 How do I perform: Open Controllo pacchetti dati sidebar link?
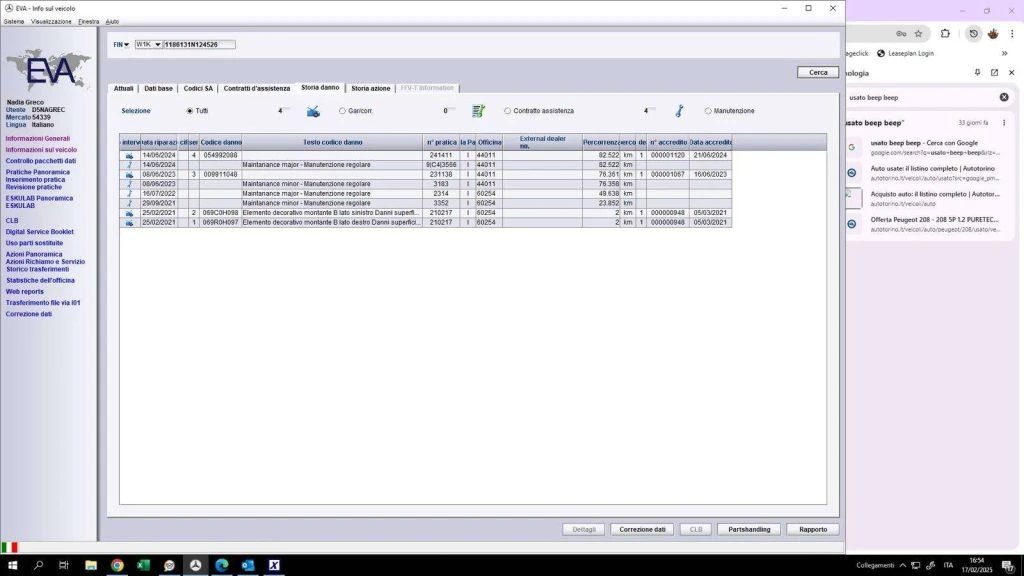click(41, 161)
